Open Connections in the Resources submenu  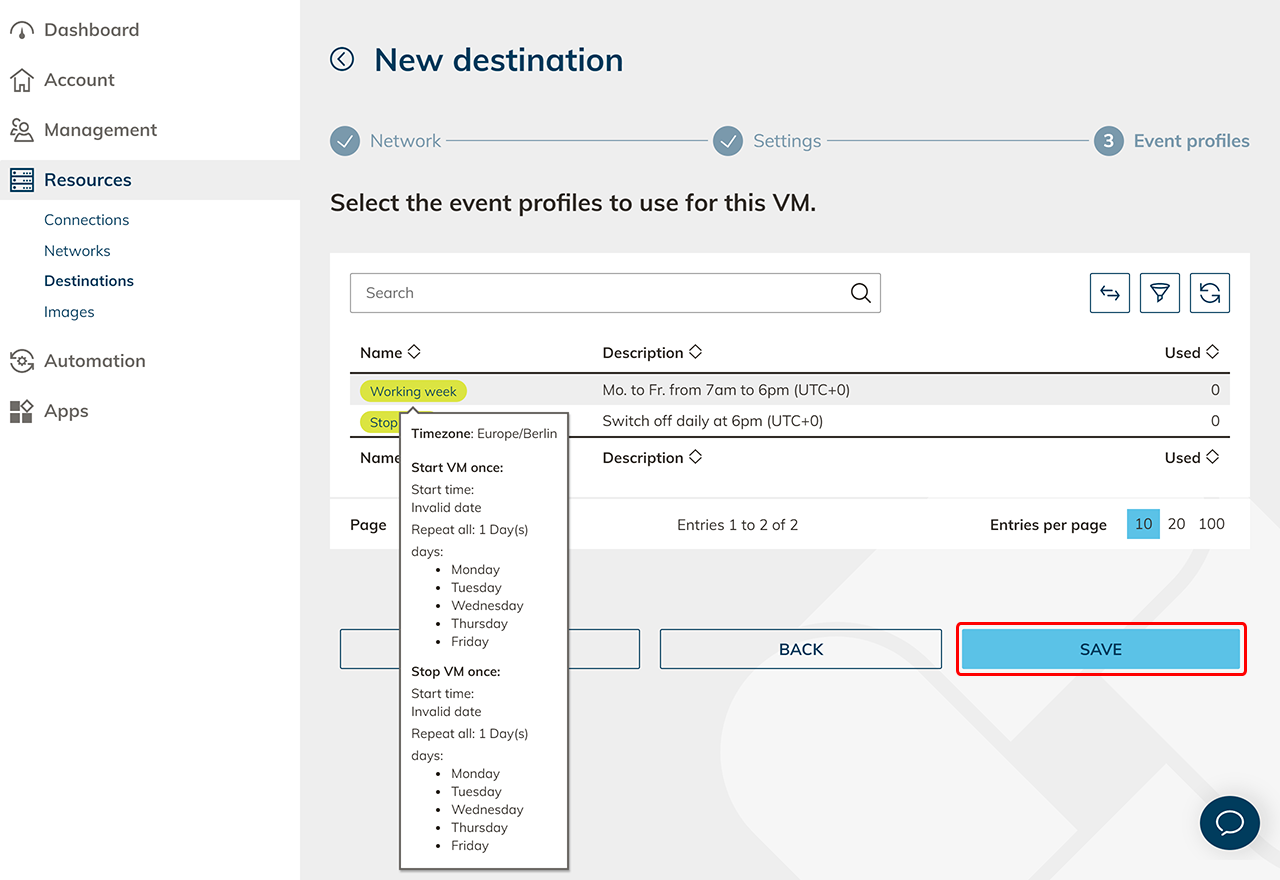tap(86, 220)
